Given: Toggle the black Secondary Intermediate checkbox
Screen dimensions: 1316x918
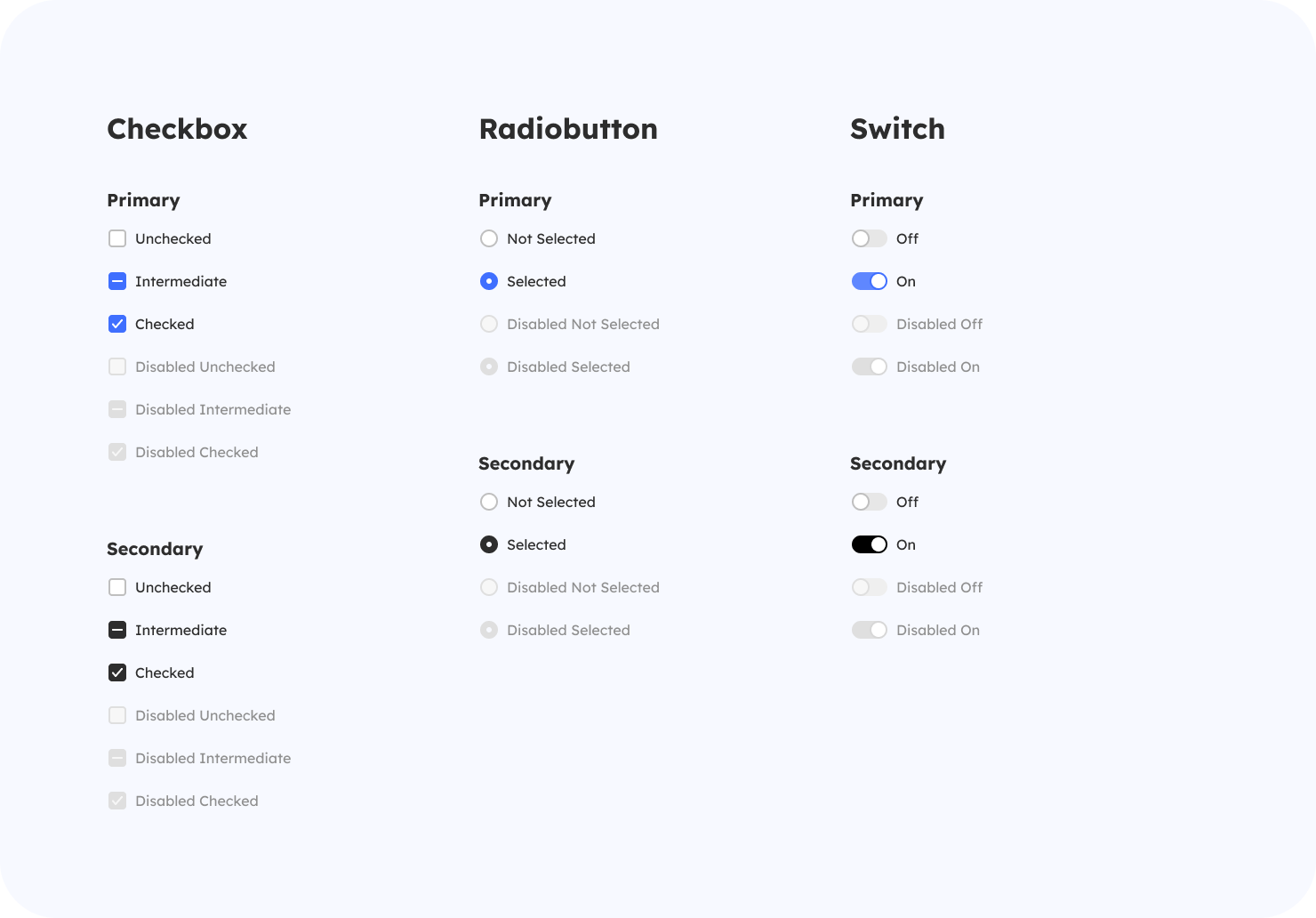Looking at the screenshot, I should click(x=117, y=630).
